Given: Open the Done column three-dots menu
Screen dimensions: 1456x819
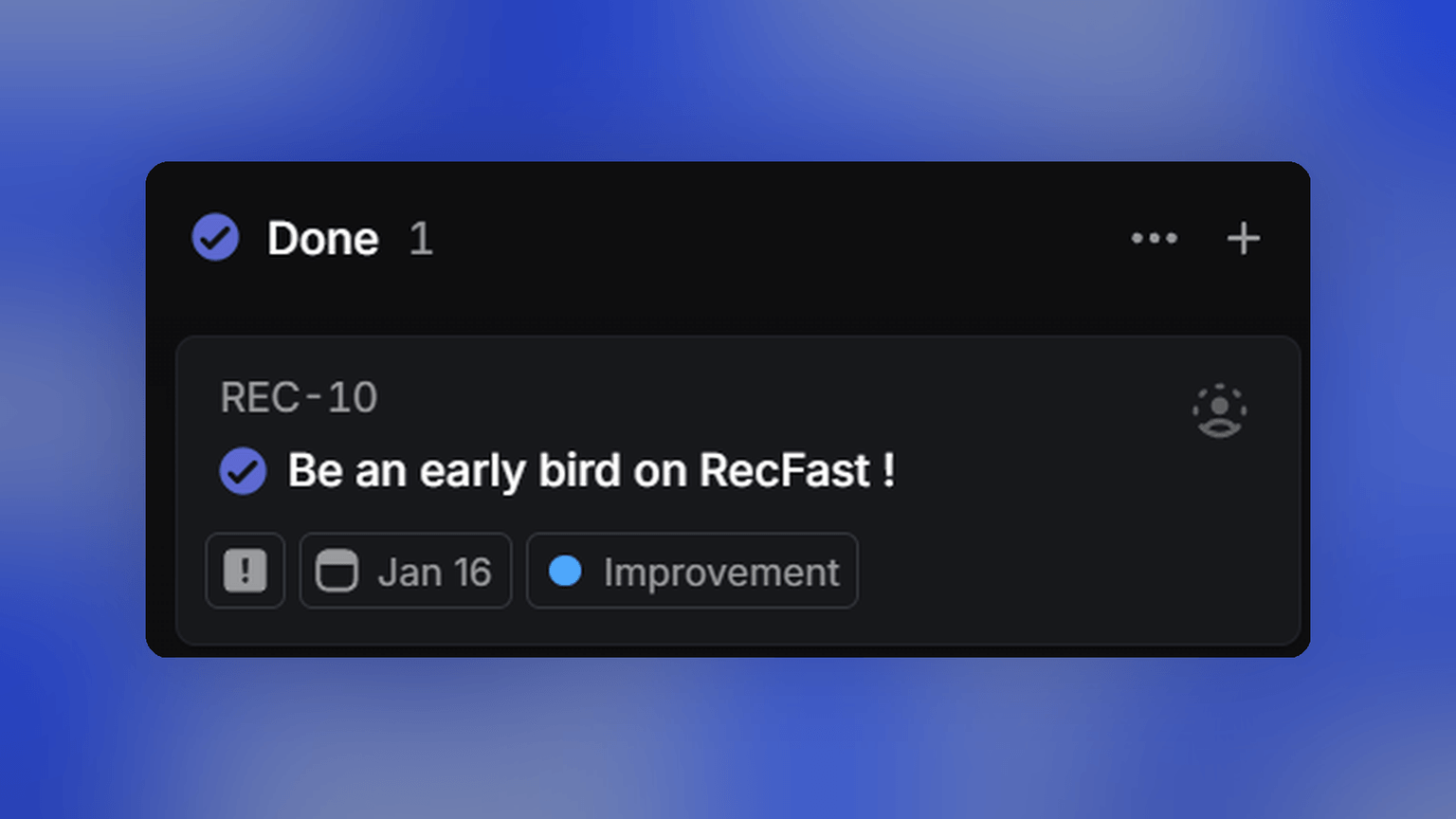Looking at the screenshot, I should click(x=1154, y=238).
